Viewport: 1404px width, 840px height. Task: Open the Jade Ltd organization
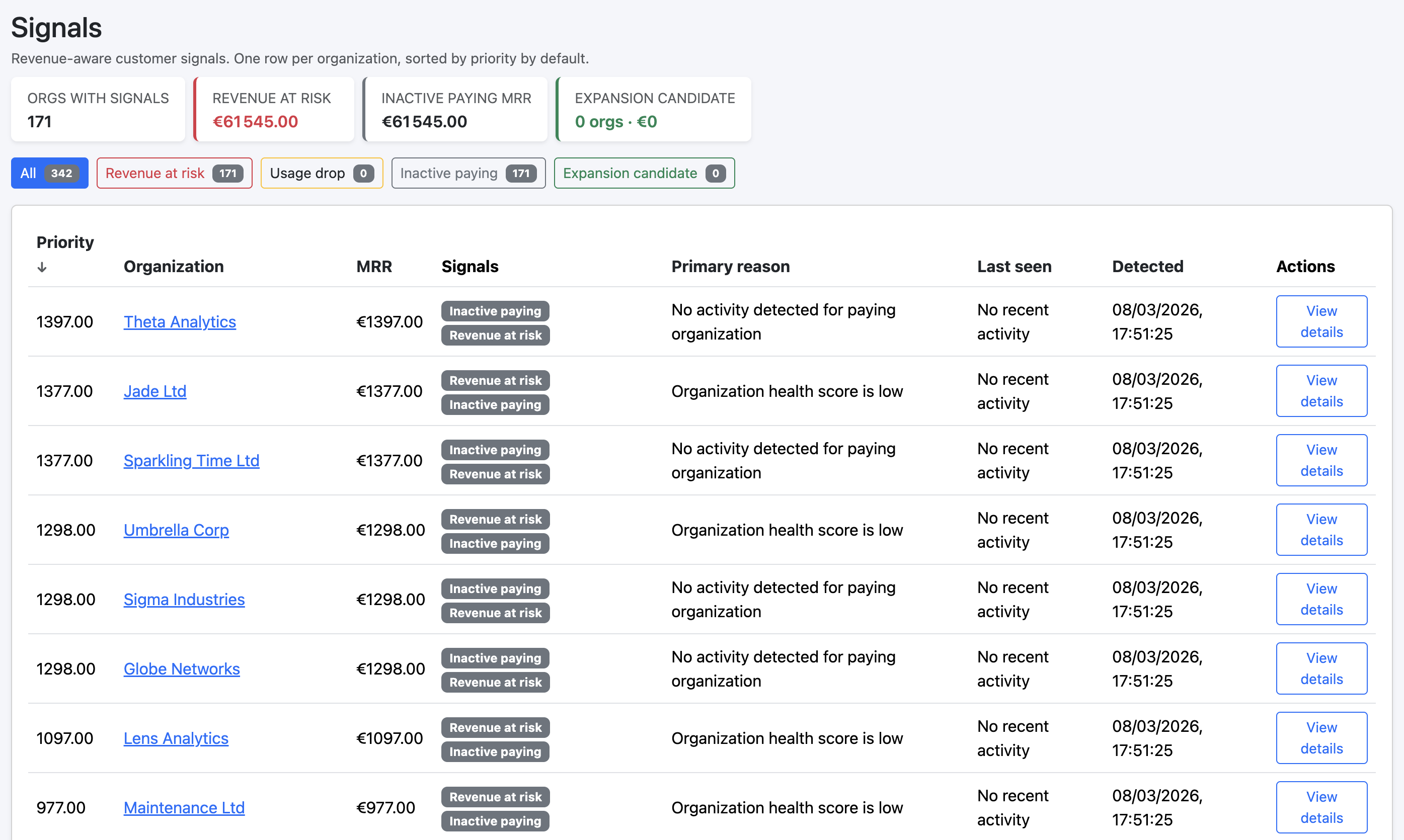point(154,391)
